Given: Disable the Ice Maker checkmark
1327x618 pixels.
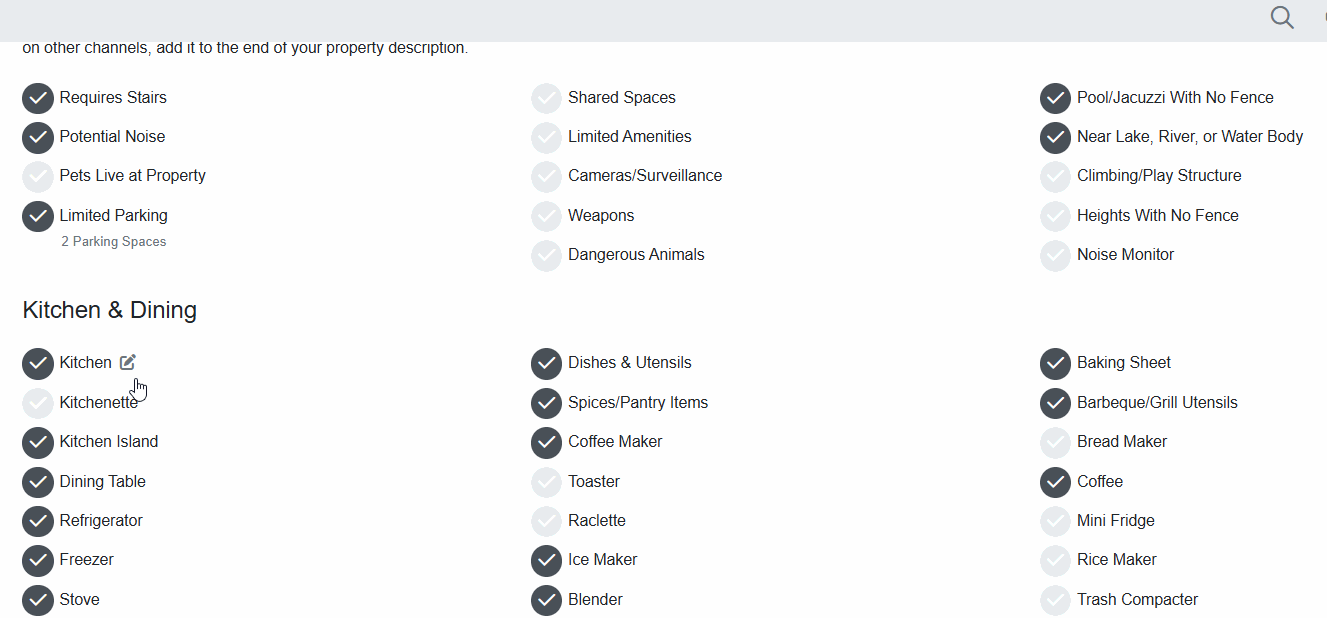Looking at the screenshot, I should [x=546, y=560].
